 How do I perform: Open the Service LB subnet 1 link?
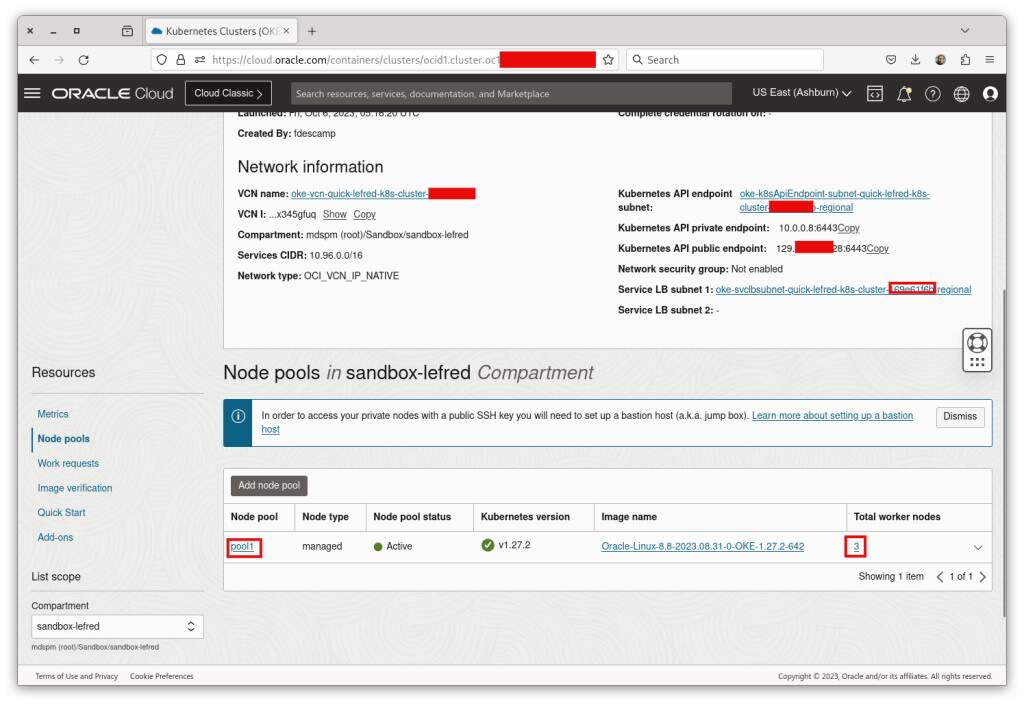(x=843, y=290)
